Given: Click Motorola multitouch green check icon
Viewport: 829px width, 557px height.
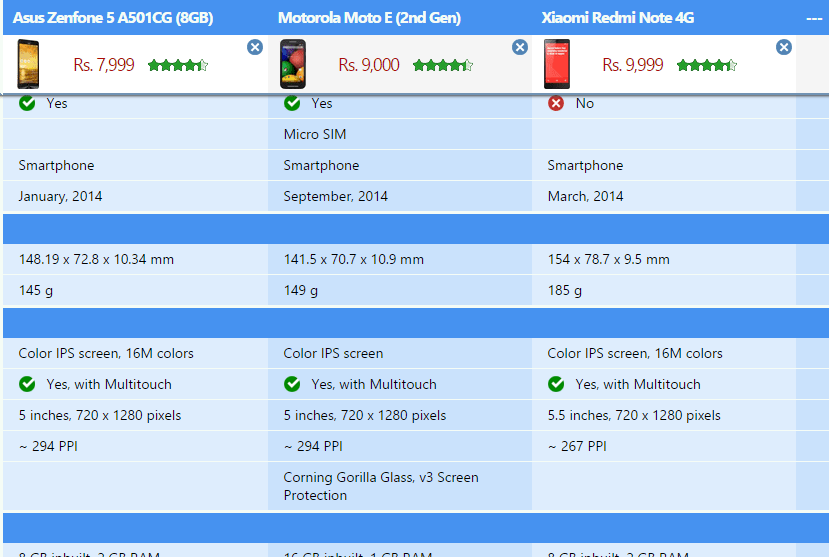Looking at the screenshot, I should (292, 384).
